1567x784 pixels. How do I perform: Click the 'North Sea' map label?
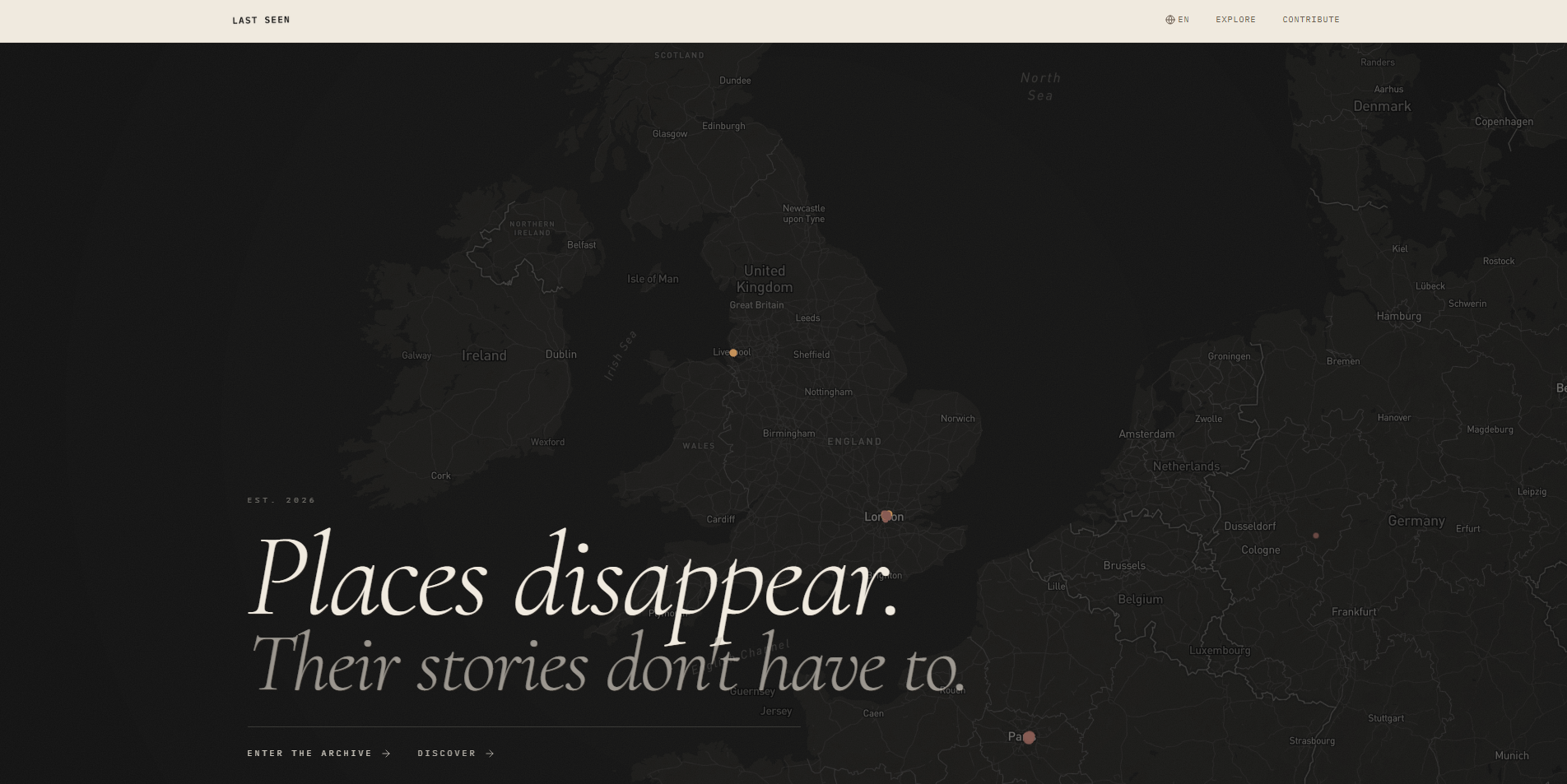click(1040, 86)
